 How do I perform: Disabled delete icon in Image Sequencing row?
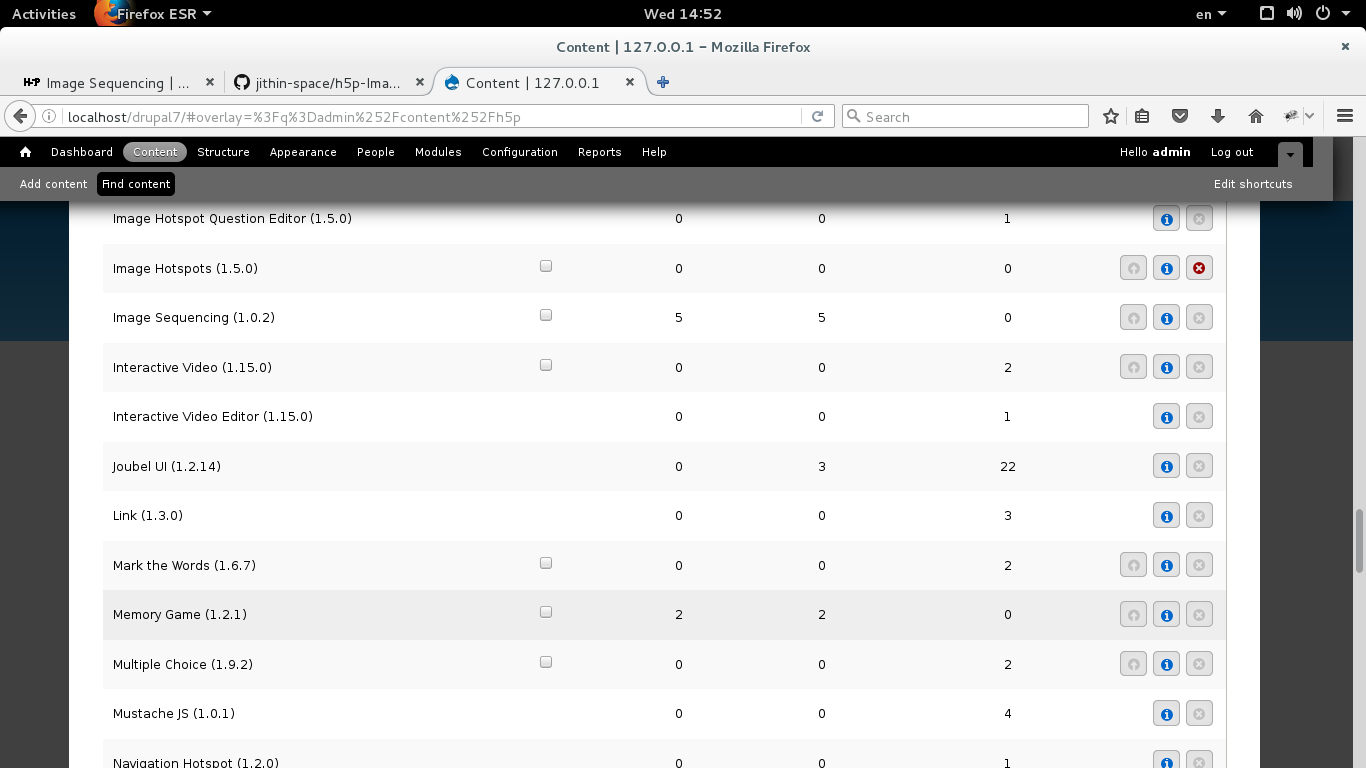(x=1199, y=318)
